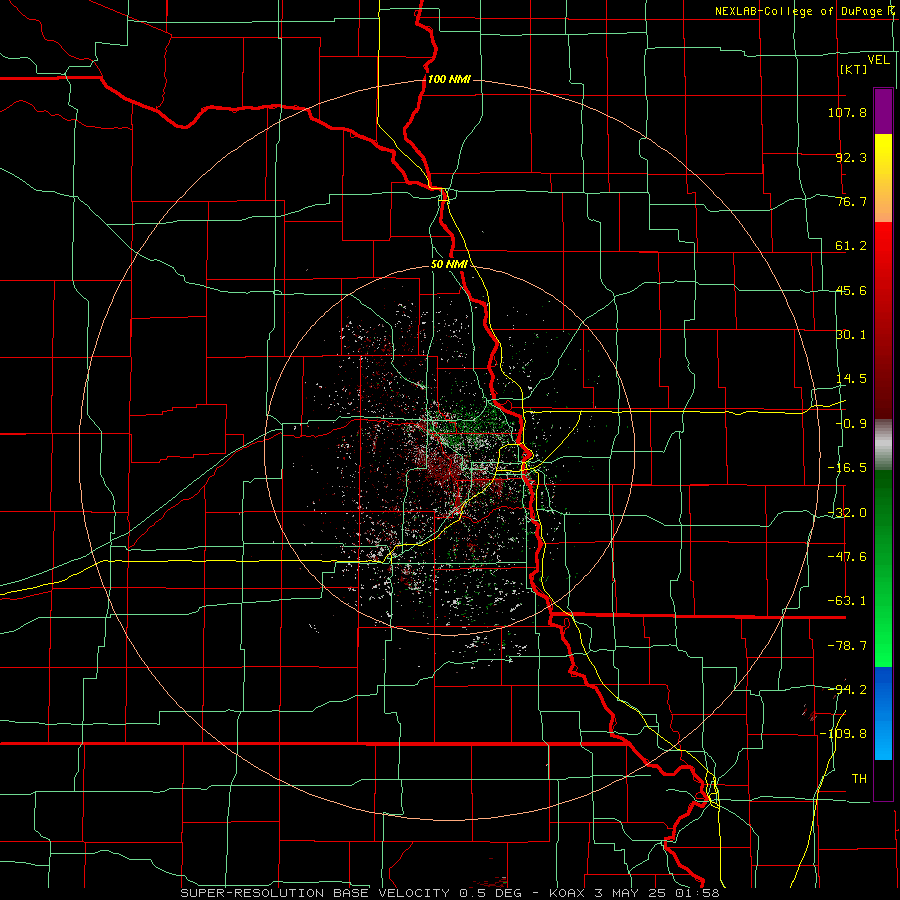Click the Super-Resolution Base Velocity caption
Image resolution: width=900 pixels, height=900 pixels.
click(449, 893)
